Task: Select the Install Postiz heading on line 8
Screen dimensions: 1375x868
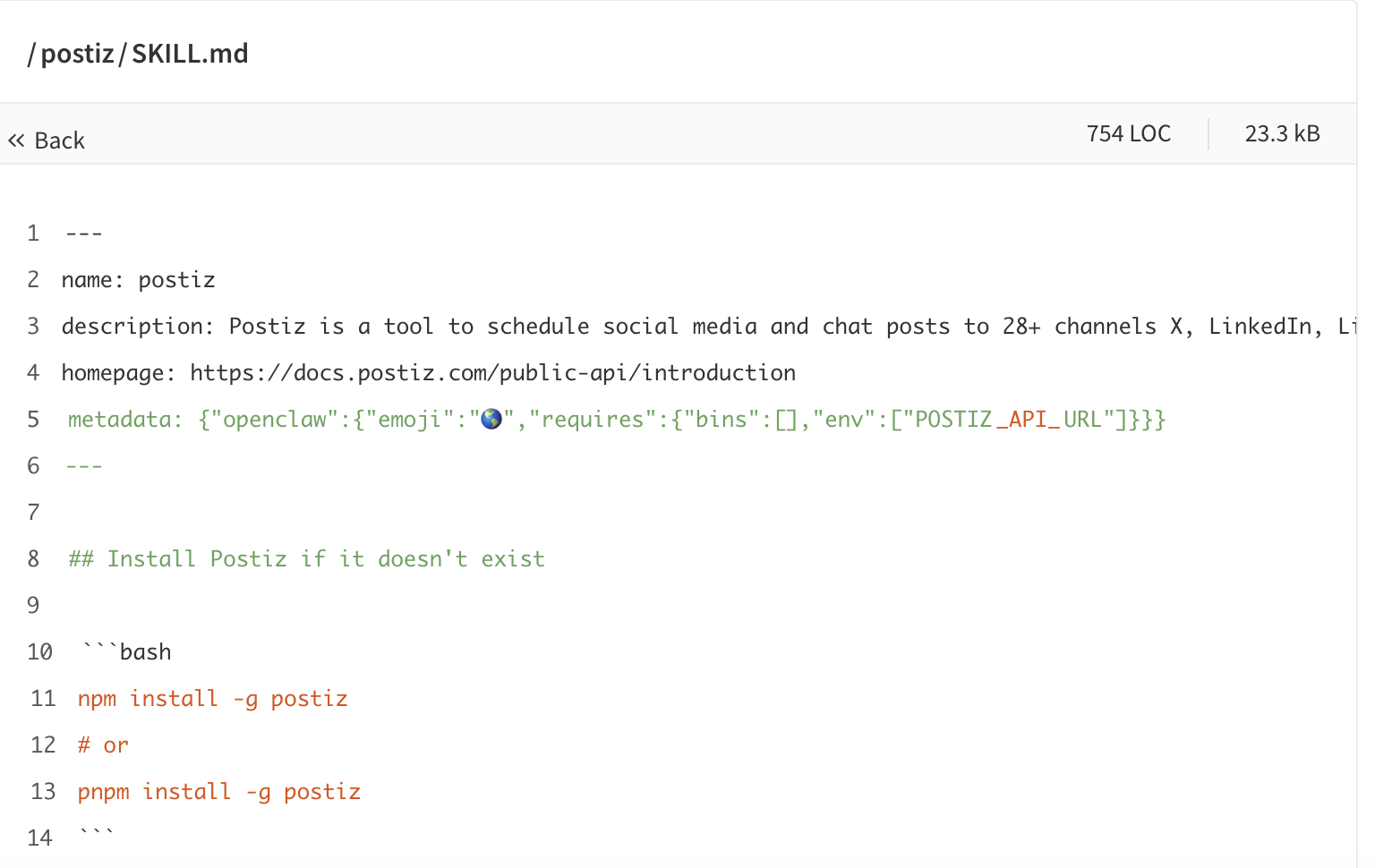Action: point(306,557)
